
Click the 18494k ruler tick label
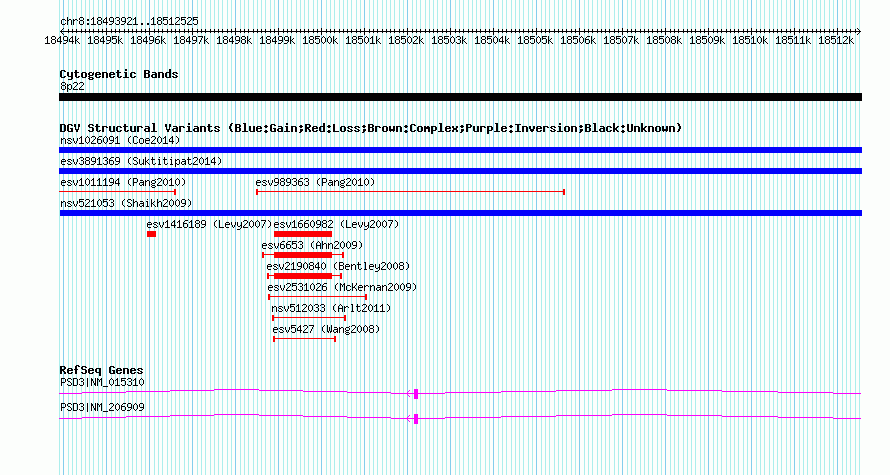(62, 40)
